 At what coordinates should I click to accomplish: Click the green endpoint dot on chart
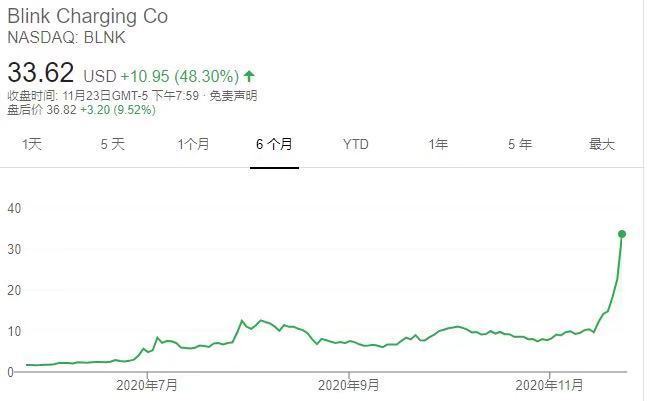click(x=622, y=234)
